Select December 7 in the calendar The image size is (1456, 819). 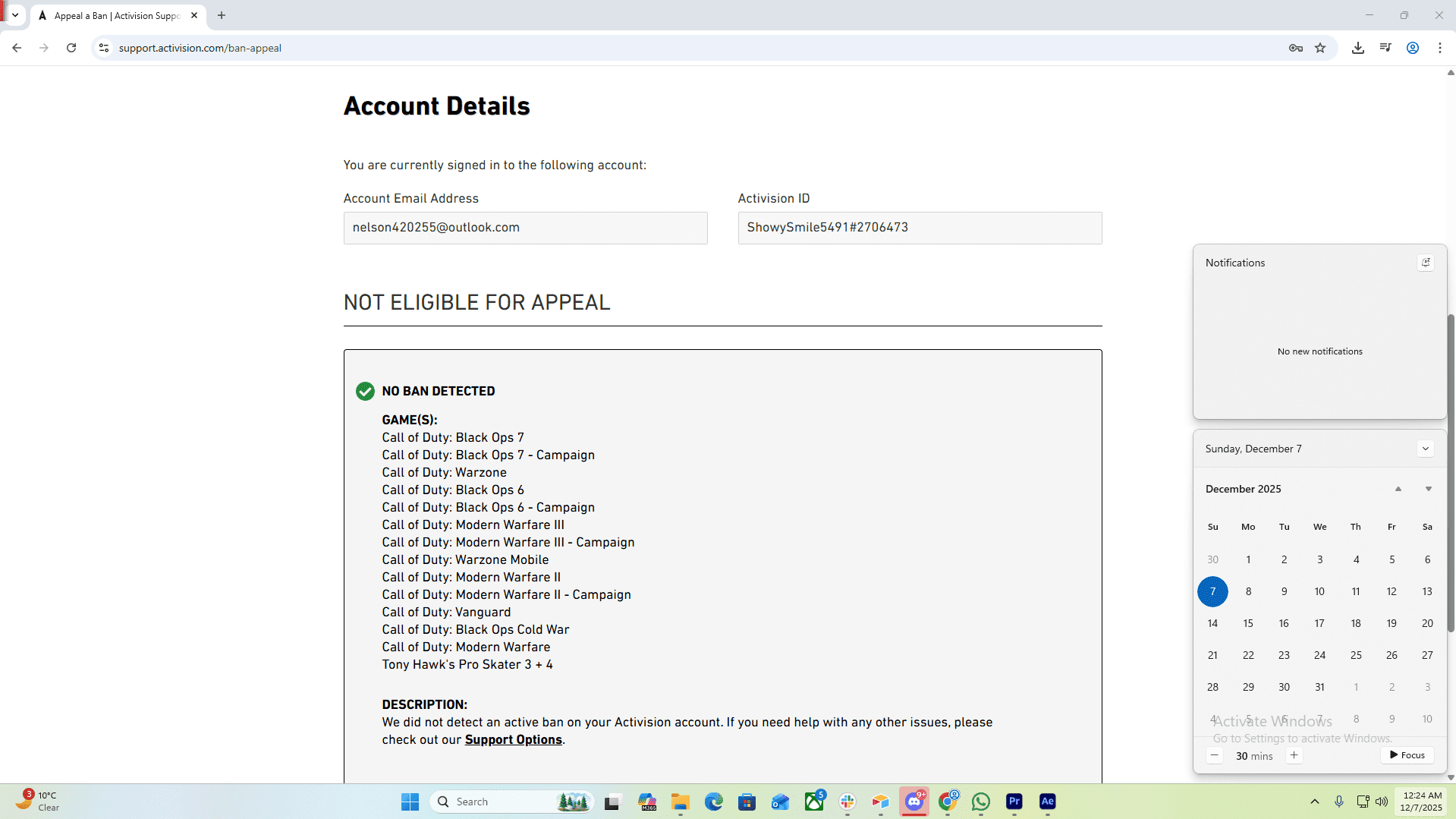tap(1212, 591)
